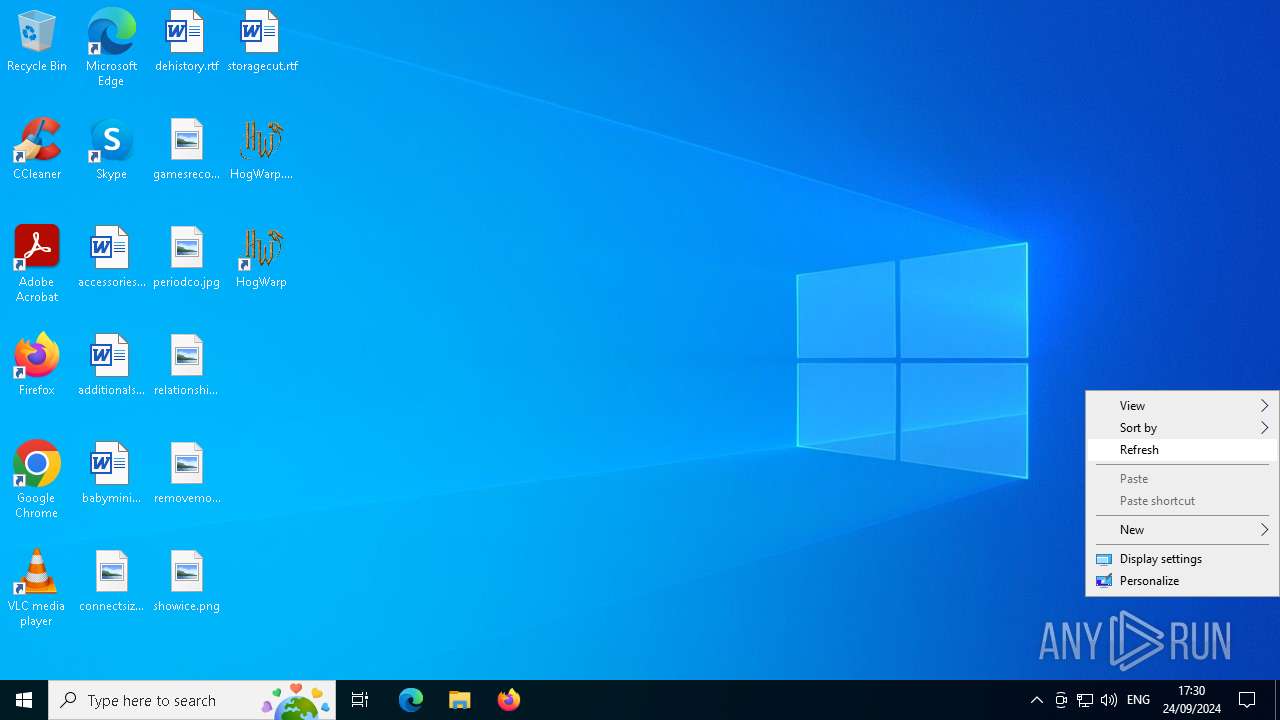Viewport: 1280px width, 720px height.
Task: Open Task View from the taskbar
Action: [x=360, y=700]
